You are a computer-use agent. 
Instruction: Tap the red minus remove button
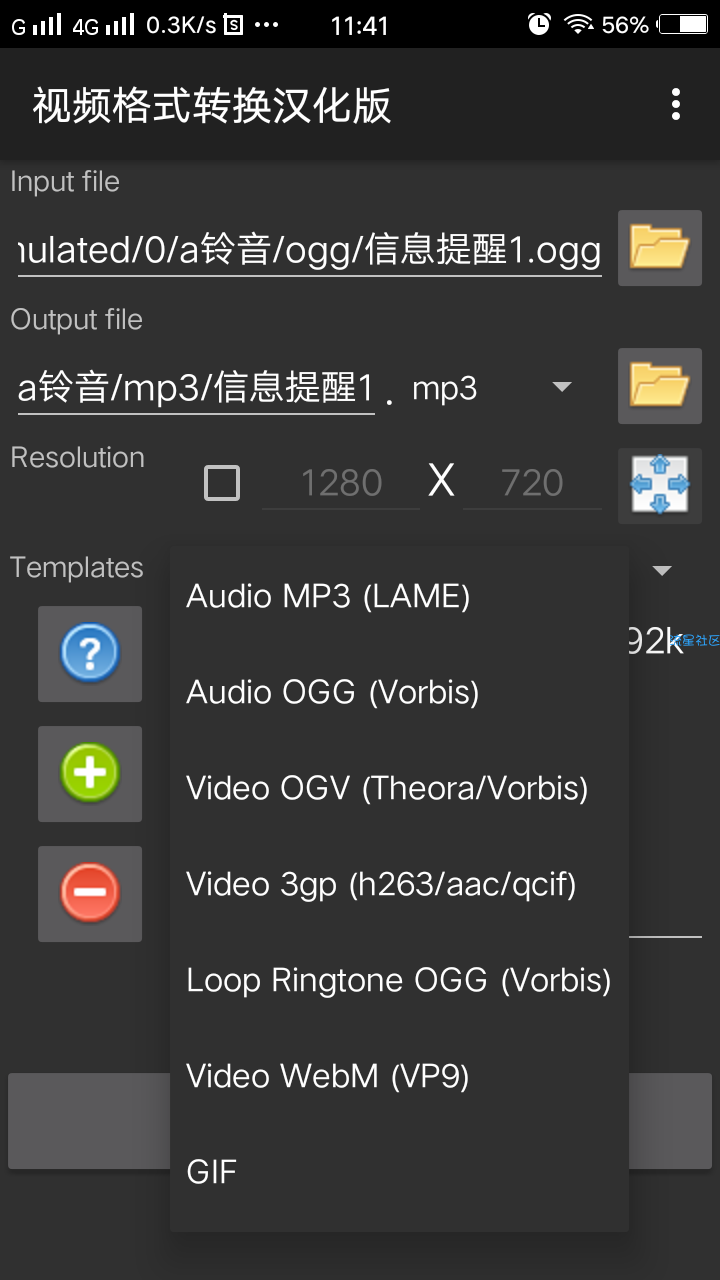pos(90,894)
